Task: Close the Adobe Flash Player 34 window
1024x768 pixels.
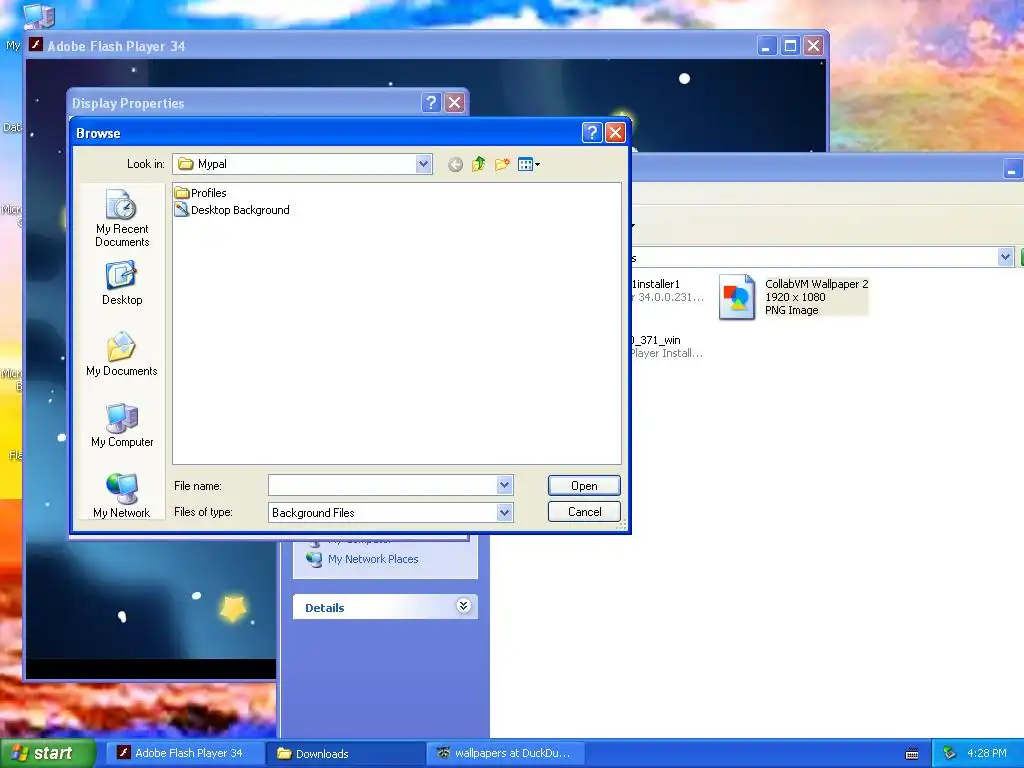Action: 814,46
